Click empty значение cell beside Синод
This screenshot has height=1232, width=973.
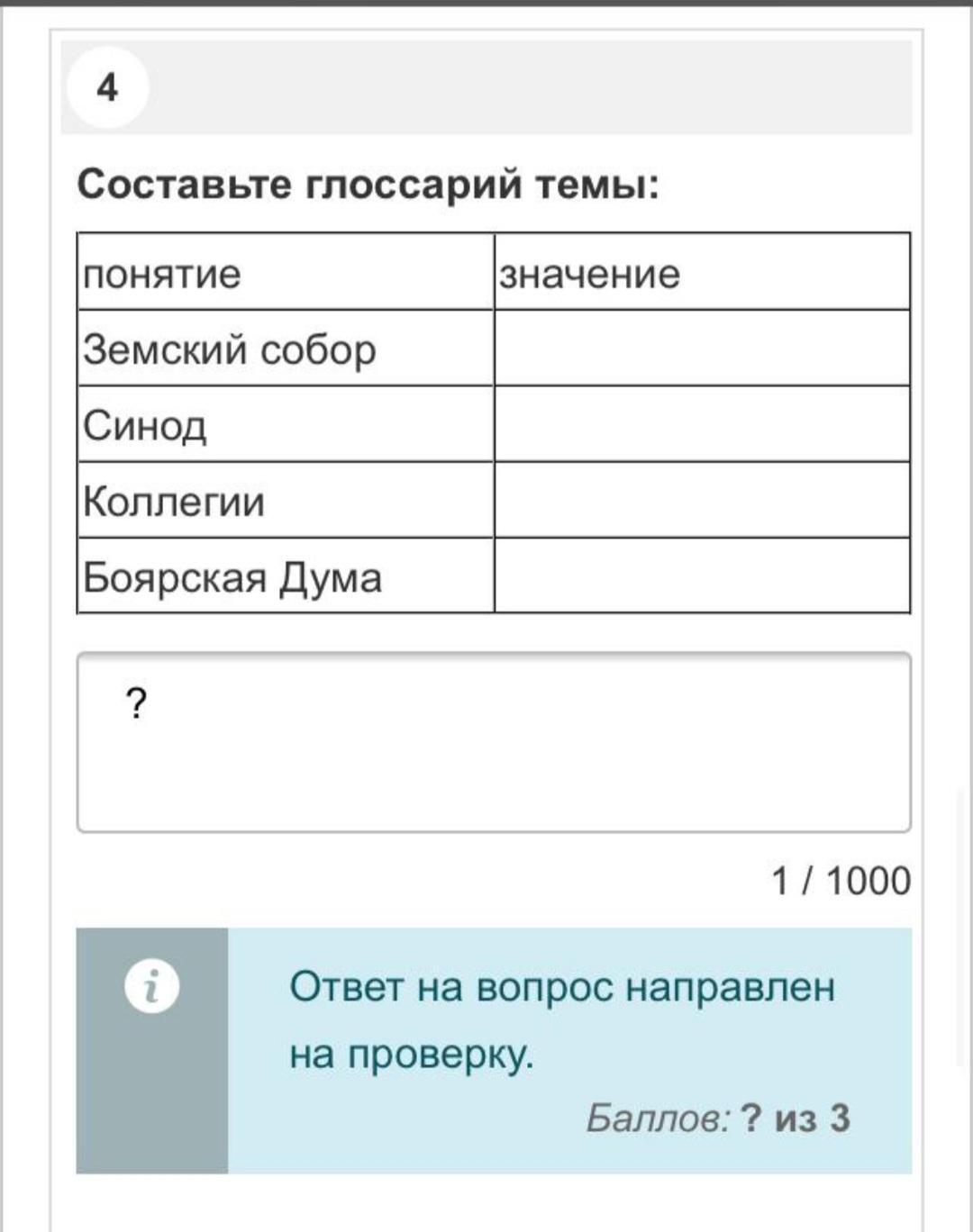pyautogui.click(x=702, y=424)
